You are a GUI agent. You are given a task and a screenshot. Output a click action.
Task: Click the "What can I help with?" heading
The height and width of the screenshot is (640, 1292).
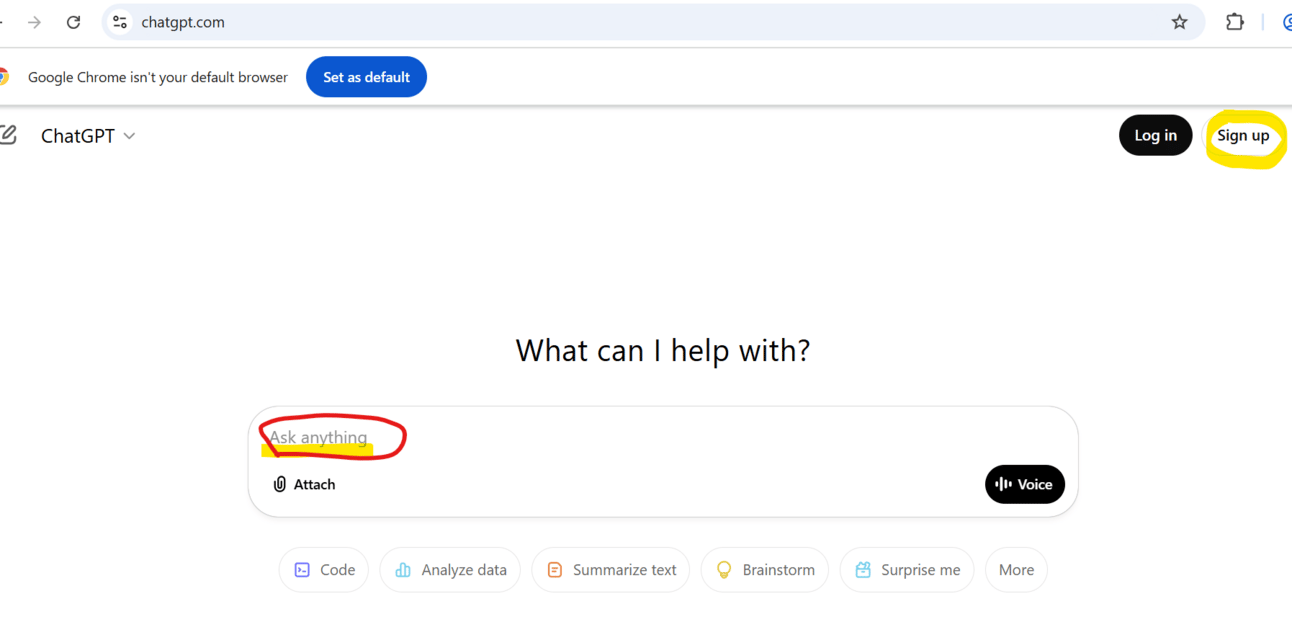click(663, 351)
